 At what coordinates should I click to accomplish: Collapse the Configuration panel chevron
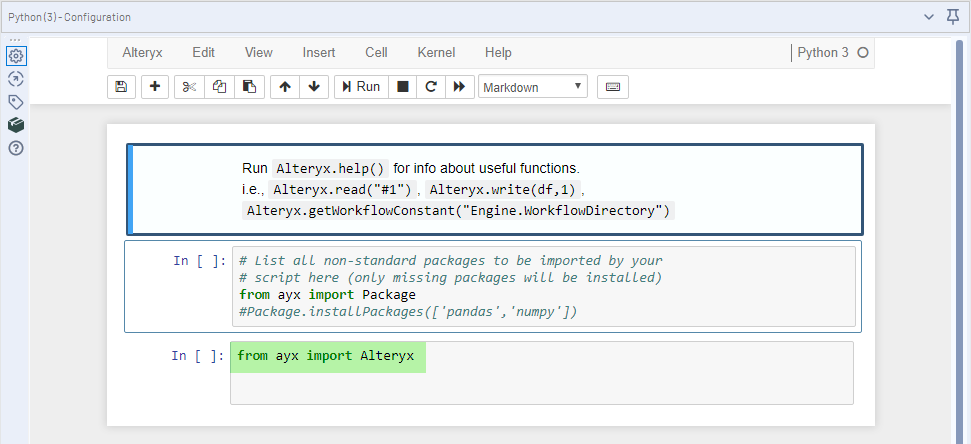(x=930, y=17)
